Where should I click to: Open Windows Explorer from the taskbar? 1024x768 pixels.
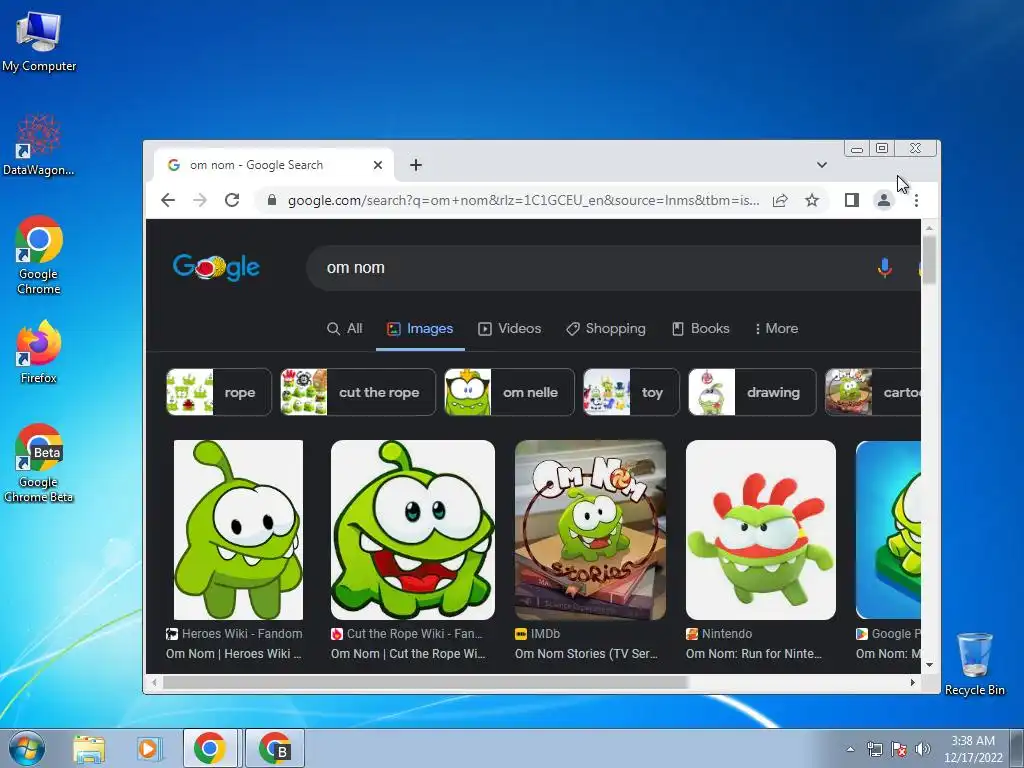89,748
